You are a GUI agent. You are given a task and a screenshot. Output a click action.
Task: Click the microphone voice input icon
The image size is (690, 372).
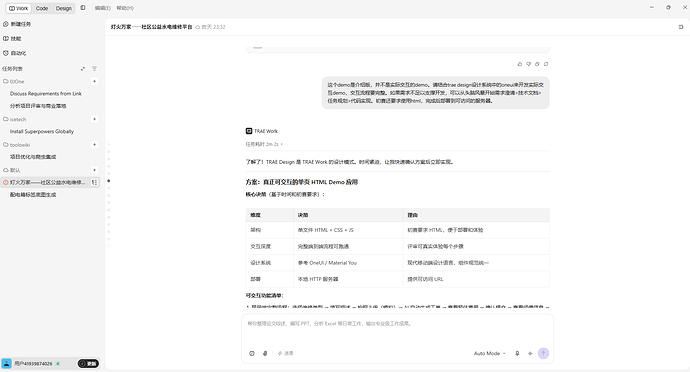(x=518, y=353)
